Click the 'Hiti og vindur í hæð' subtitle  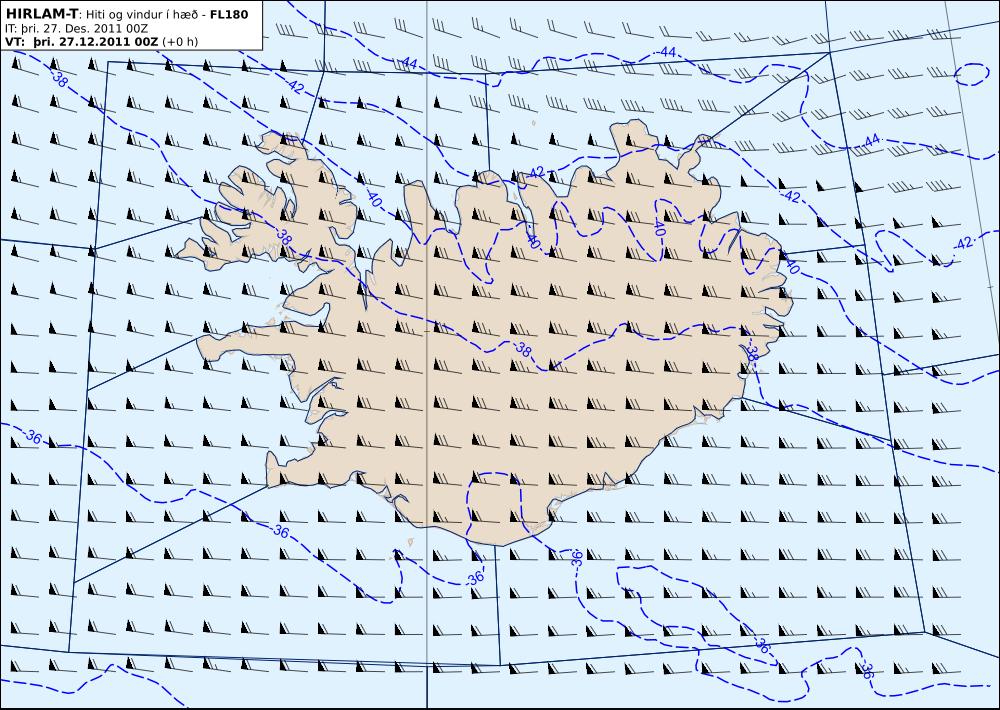(x=143, y=15)
